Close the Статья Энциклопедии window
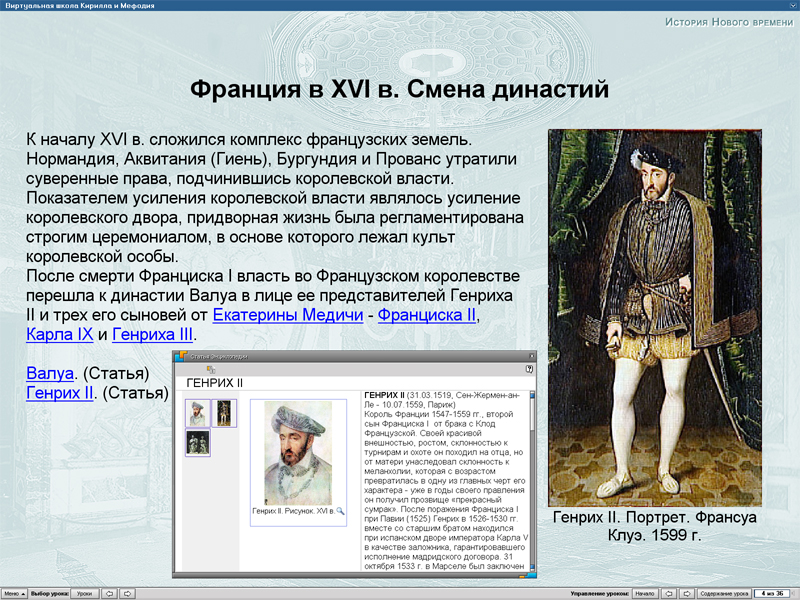This screenshot has width=800, height=600. (531, 358)
